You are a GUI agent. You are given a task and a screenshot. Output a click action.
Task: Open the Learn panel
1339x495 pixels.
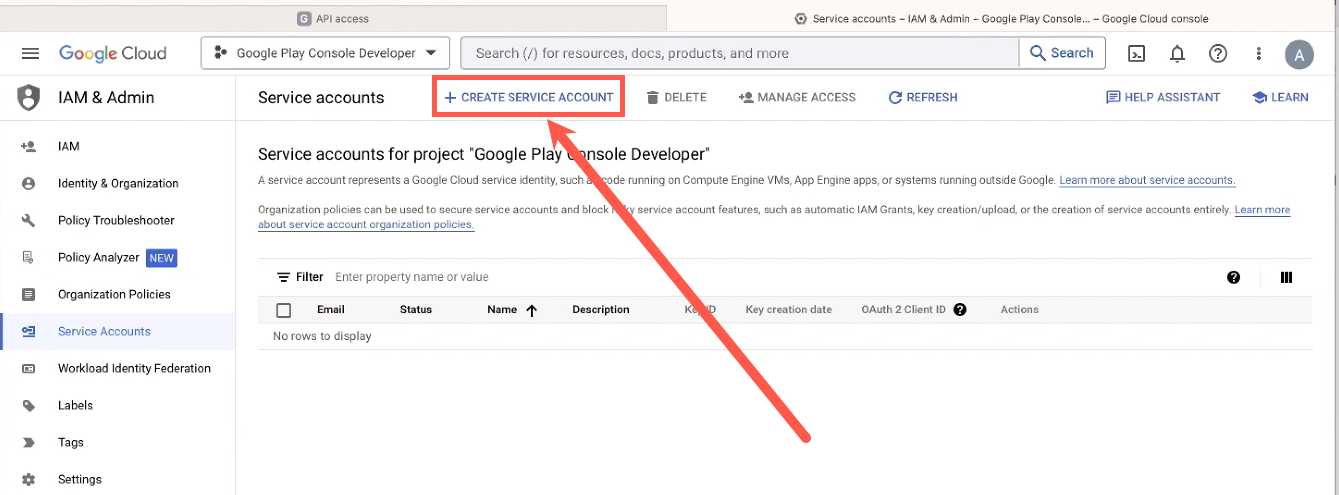click(1280, 97)
